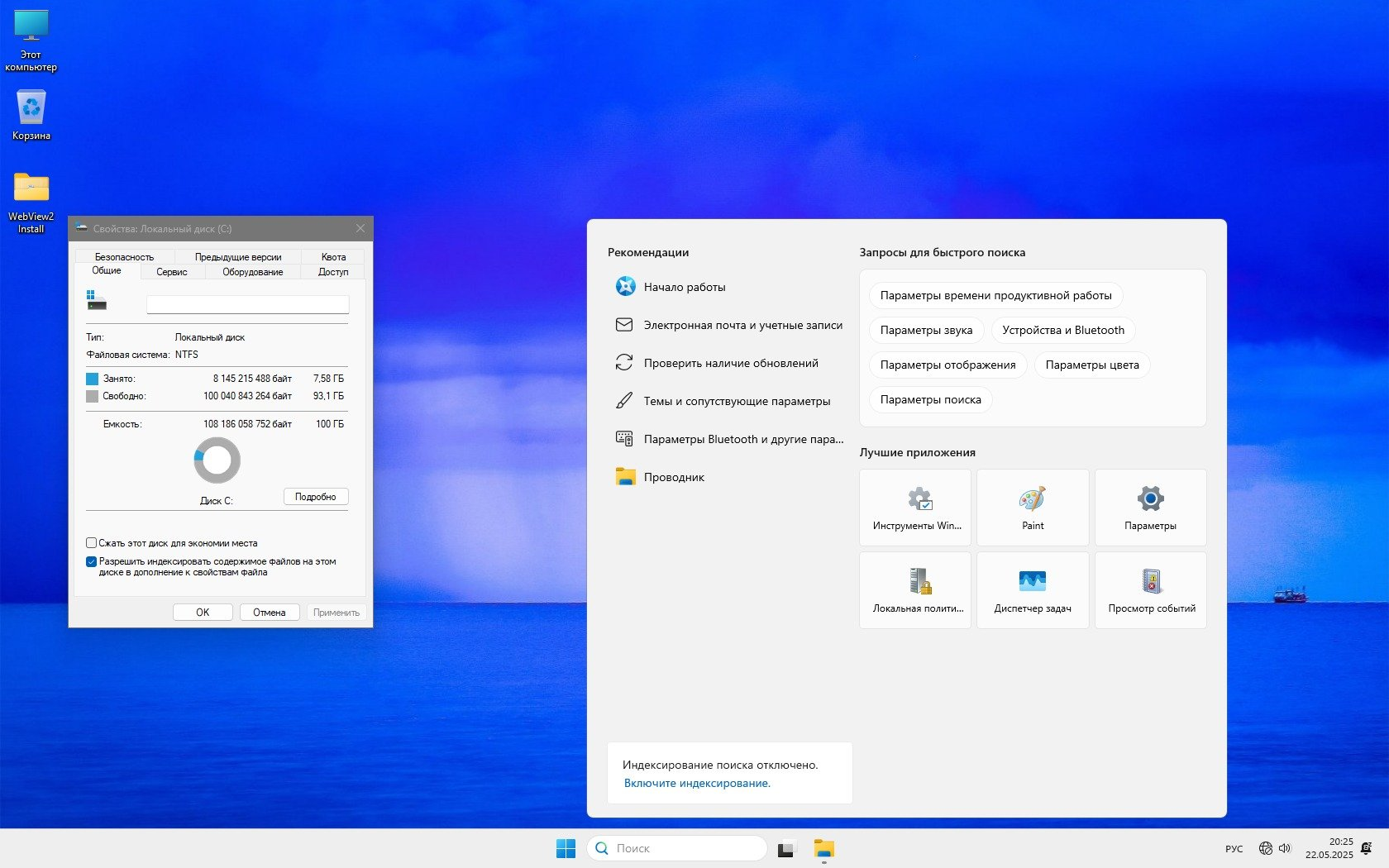The width and height of the screenshot is (1389, 868).
Task: Uncheck the allow file content indexing checkbox
Action: click(92, 562)
